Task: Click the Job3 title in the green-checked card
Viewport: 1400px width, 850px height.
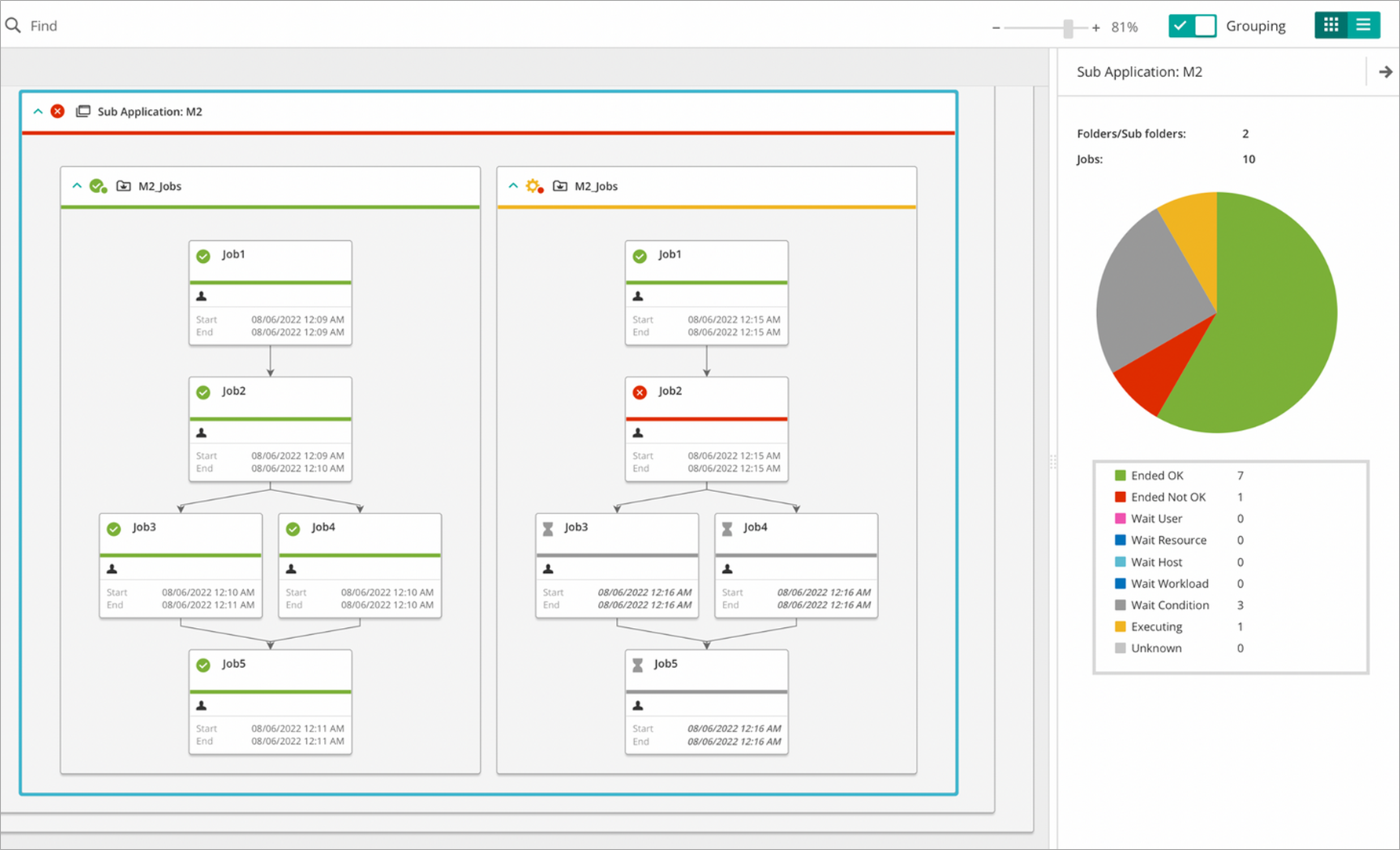Action: 144,527
